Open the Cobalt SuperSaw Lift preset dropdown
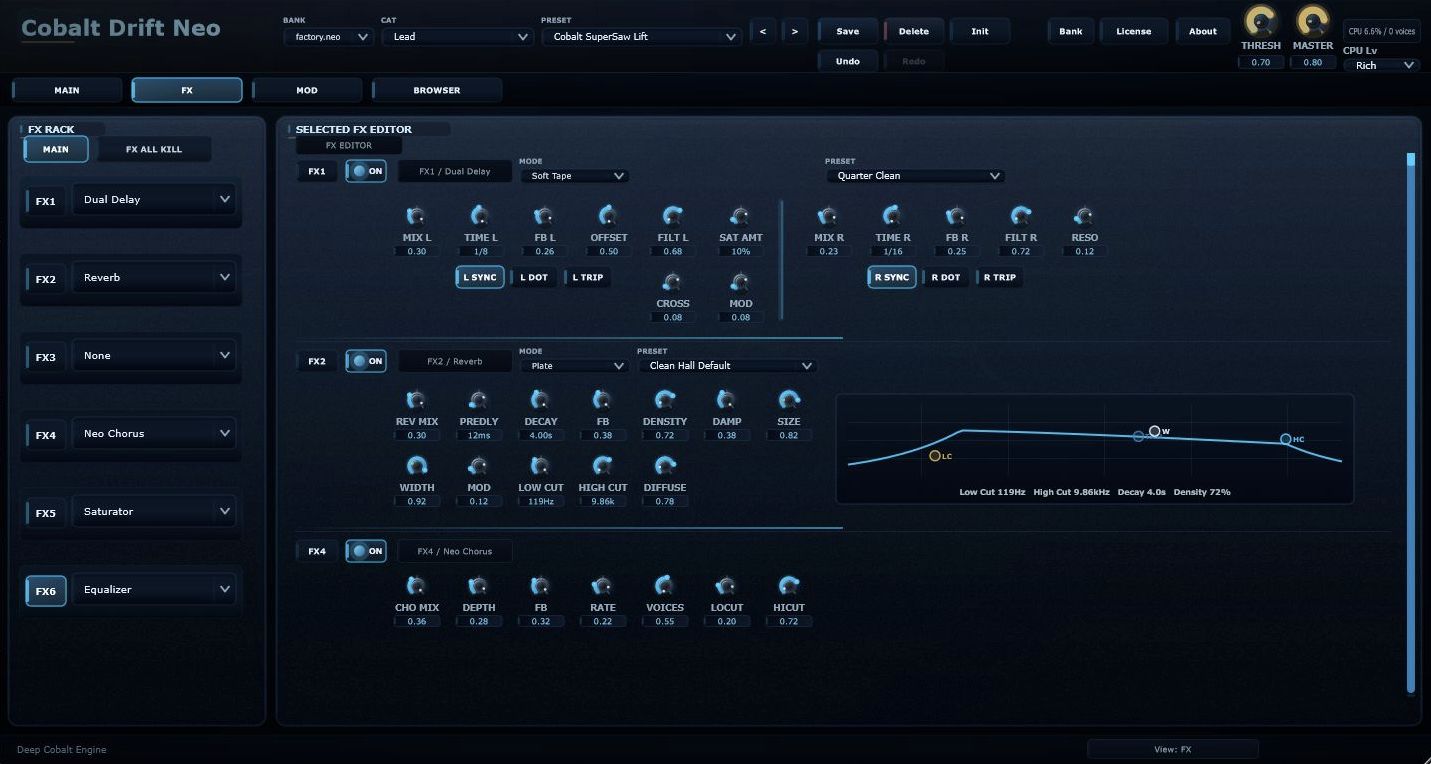This screenshot has width=1431, height=764. point(641,37)
